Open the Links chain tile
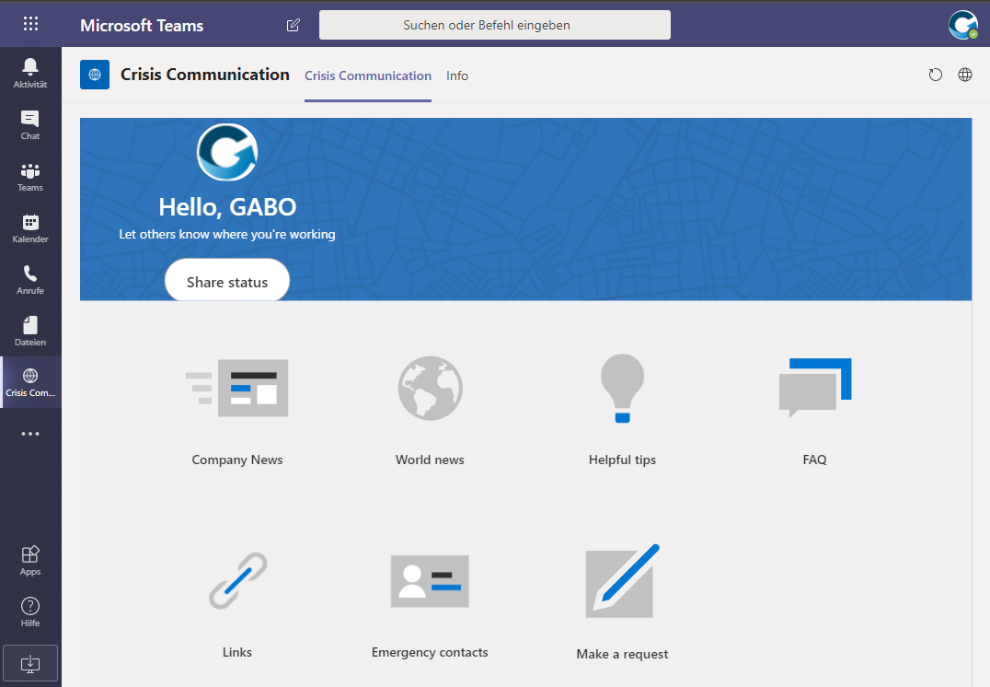990x687 pixels. pyautogui.click(x=237, y=581)
